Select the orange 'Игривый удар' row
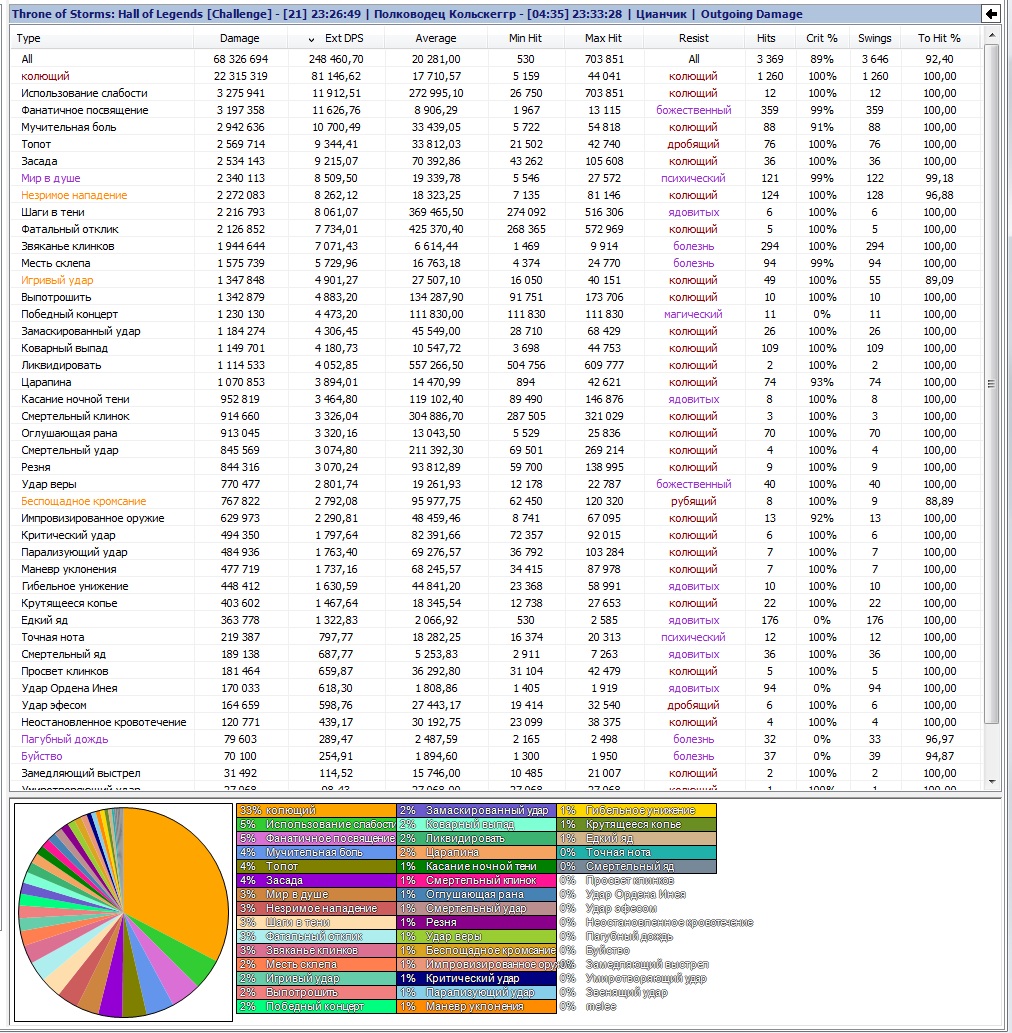Screen dimensions: 1012x1033 pyautogui.click(x=497, y=281)
